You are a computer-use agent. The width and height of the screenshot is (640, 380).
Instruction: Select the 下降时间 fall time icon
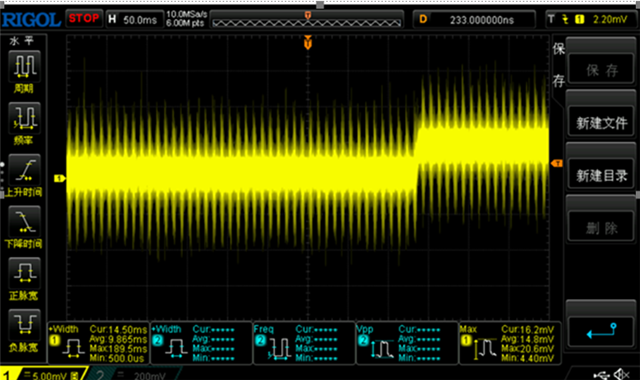point(24,222)
